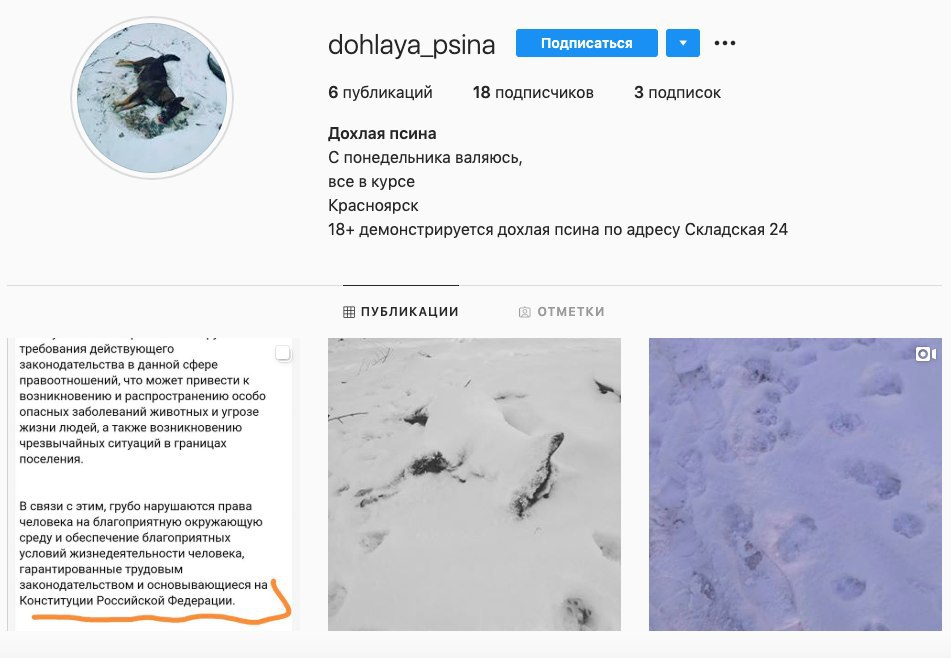Click the Красноярск location line in bio

[373, 206]
